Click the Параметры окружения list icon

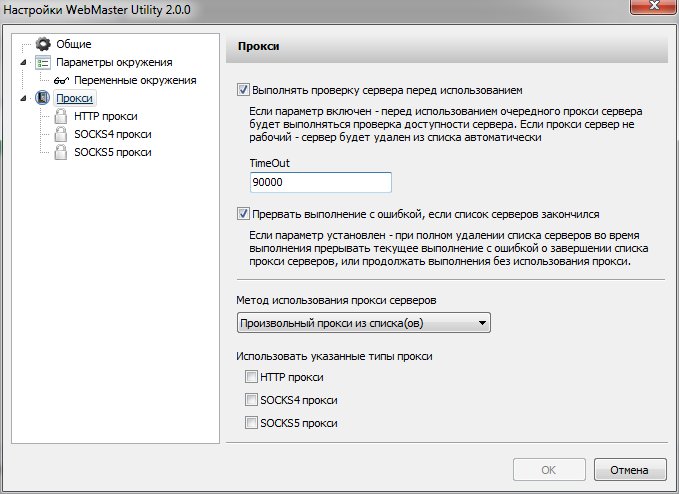(x=43, y=62)
